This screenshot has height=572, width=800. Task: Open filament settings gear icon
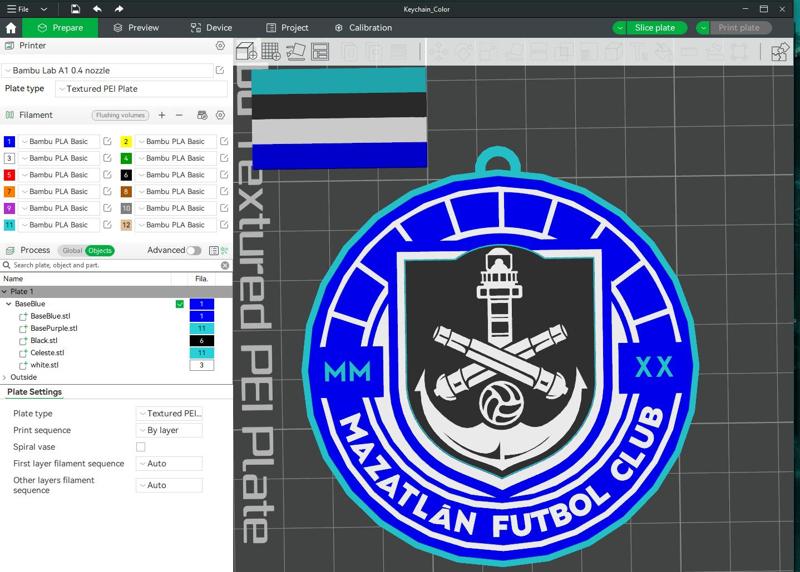pyautogui.click(x=220, y=115)
